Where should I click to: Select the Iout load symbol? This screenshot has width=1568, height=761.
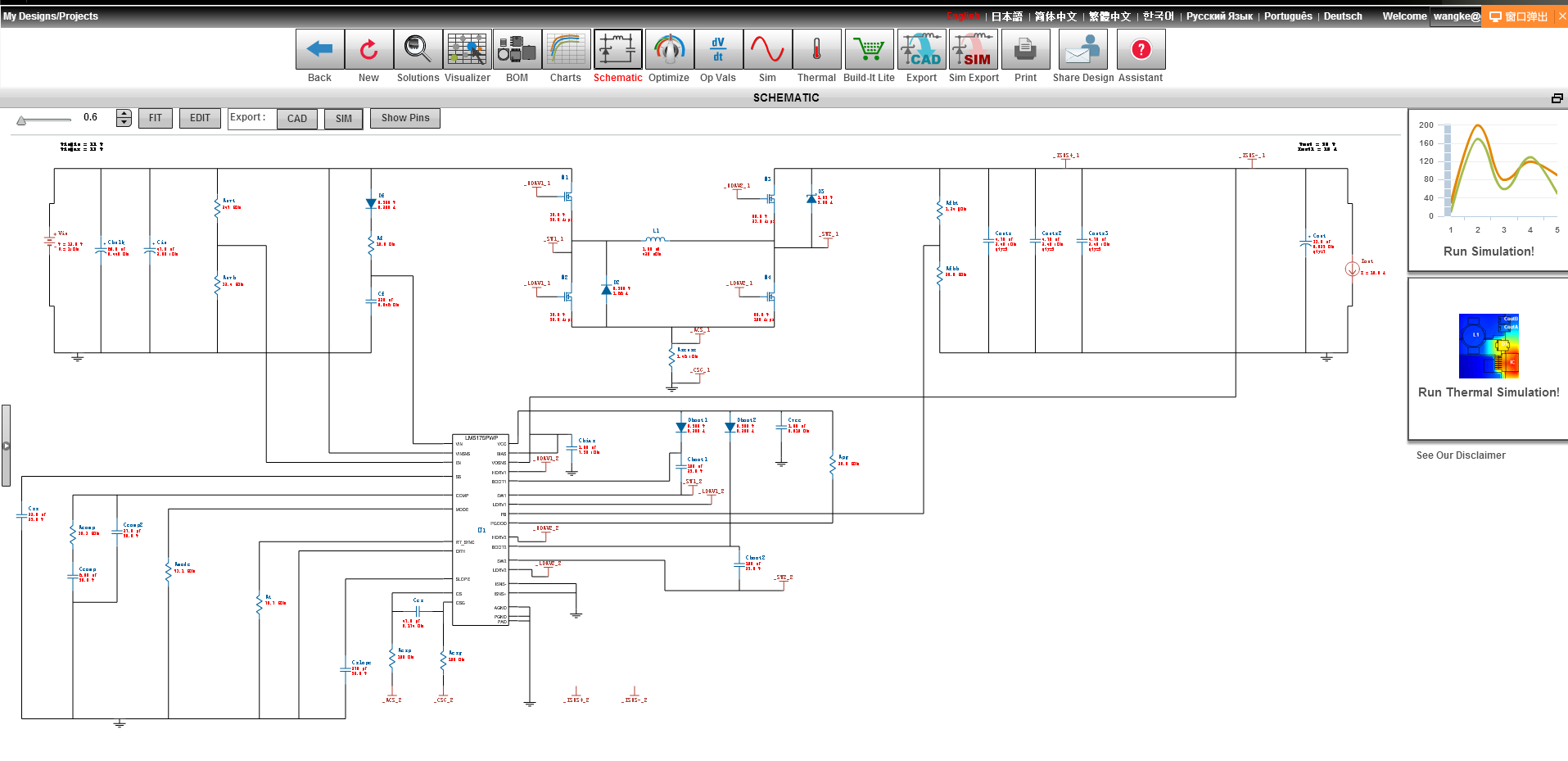1352,269
